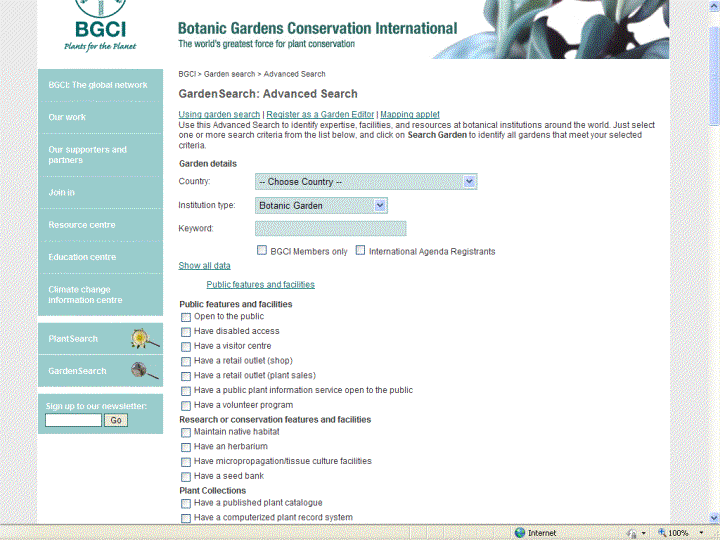720x540 pixels.
Task: Click the Keyword input field
Action: (331, 228)
